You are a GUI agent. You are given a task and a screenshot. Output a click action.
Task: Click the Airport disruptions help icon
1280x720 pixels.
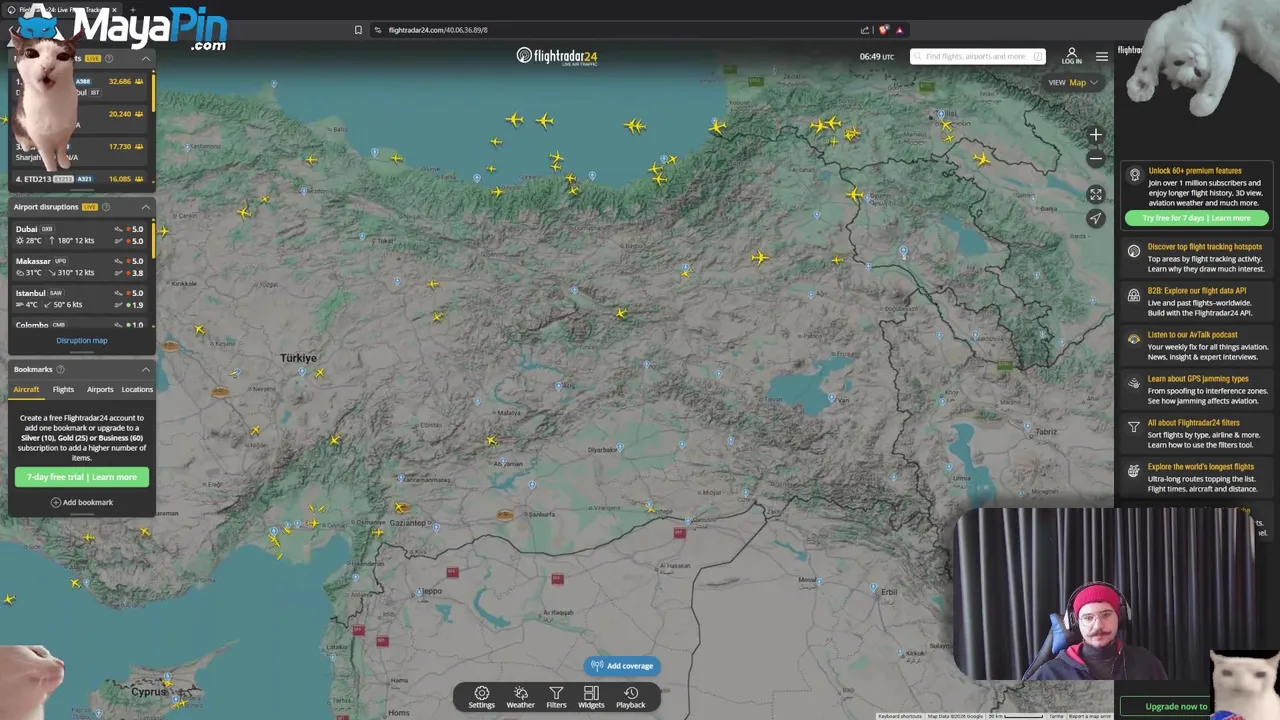106,207
